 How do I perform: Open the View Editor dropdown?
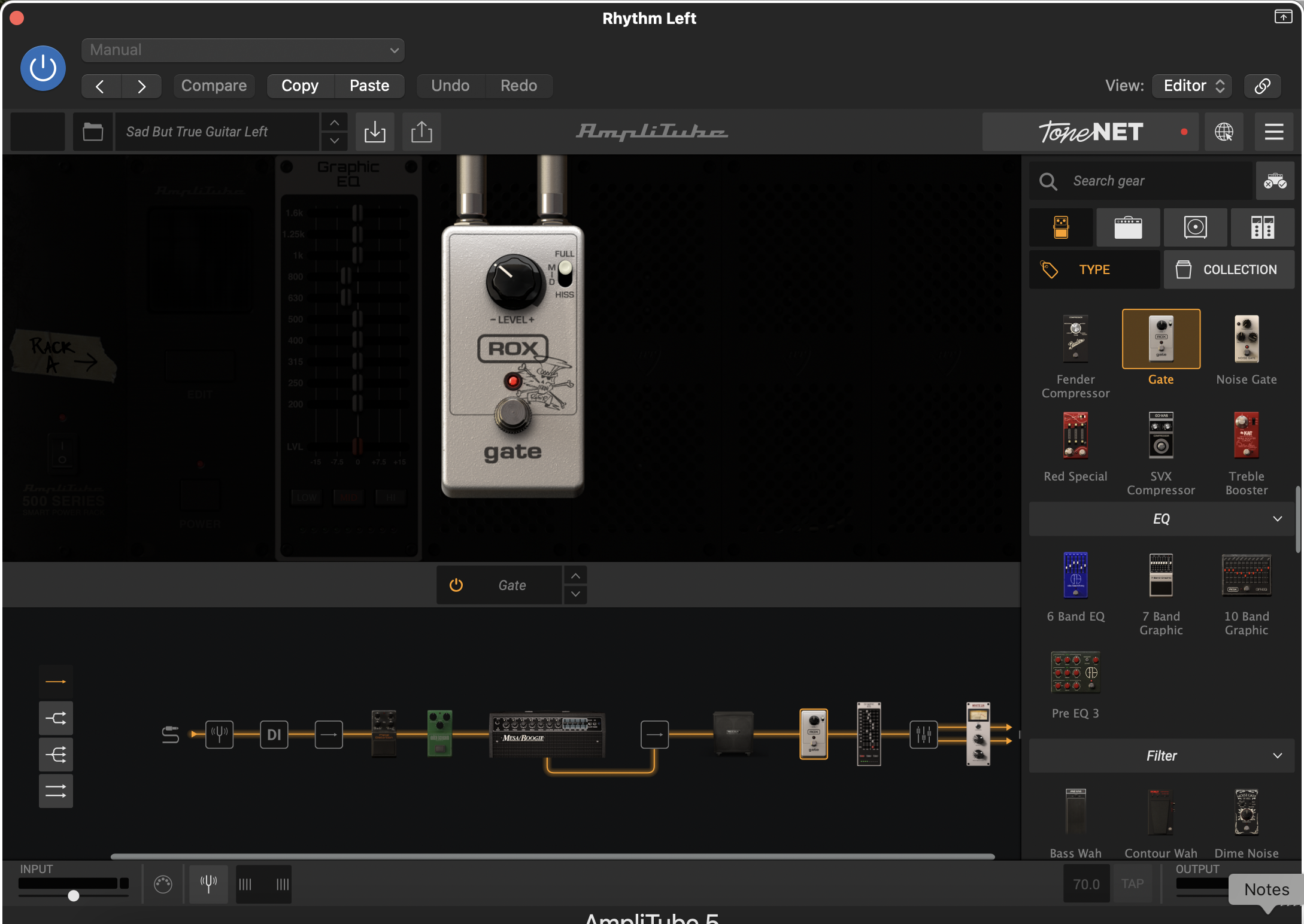point(1193,86)
